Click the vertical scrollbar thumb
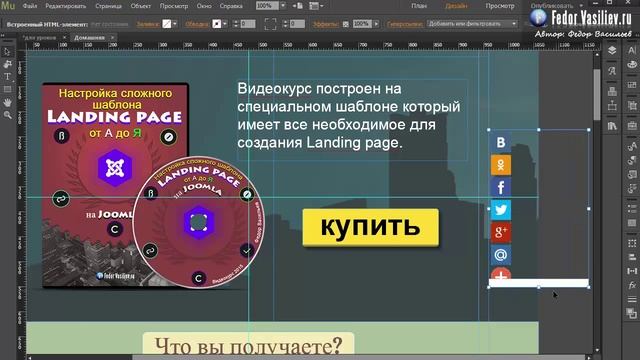 (x=597, y=95)
